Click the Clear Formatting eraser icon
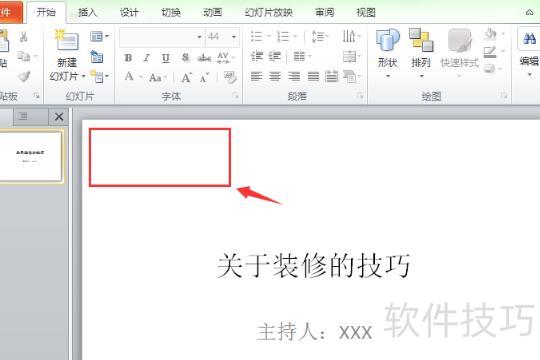The image size is (540, 360). click(x=230, y=77)
